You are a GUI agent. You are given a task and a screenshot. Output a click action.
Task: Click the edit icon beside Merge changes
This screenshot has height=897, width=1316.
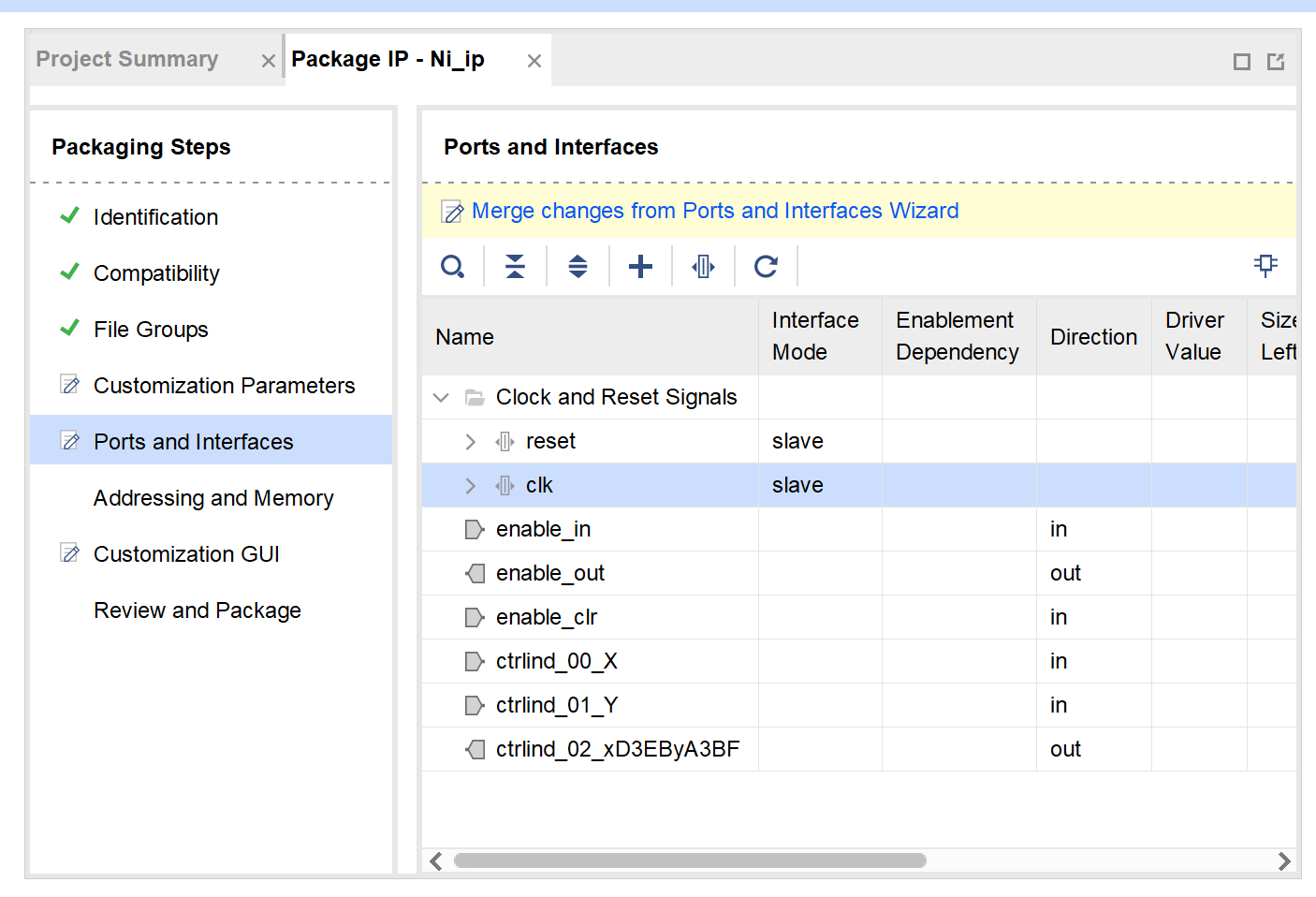[x=452, y=213]
